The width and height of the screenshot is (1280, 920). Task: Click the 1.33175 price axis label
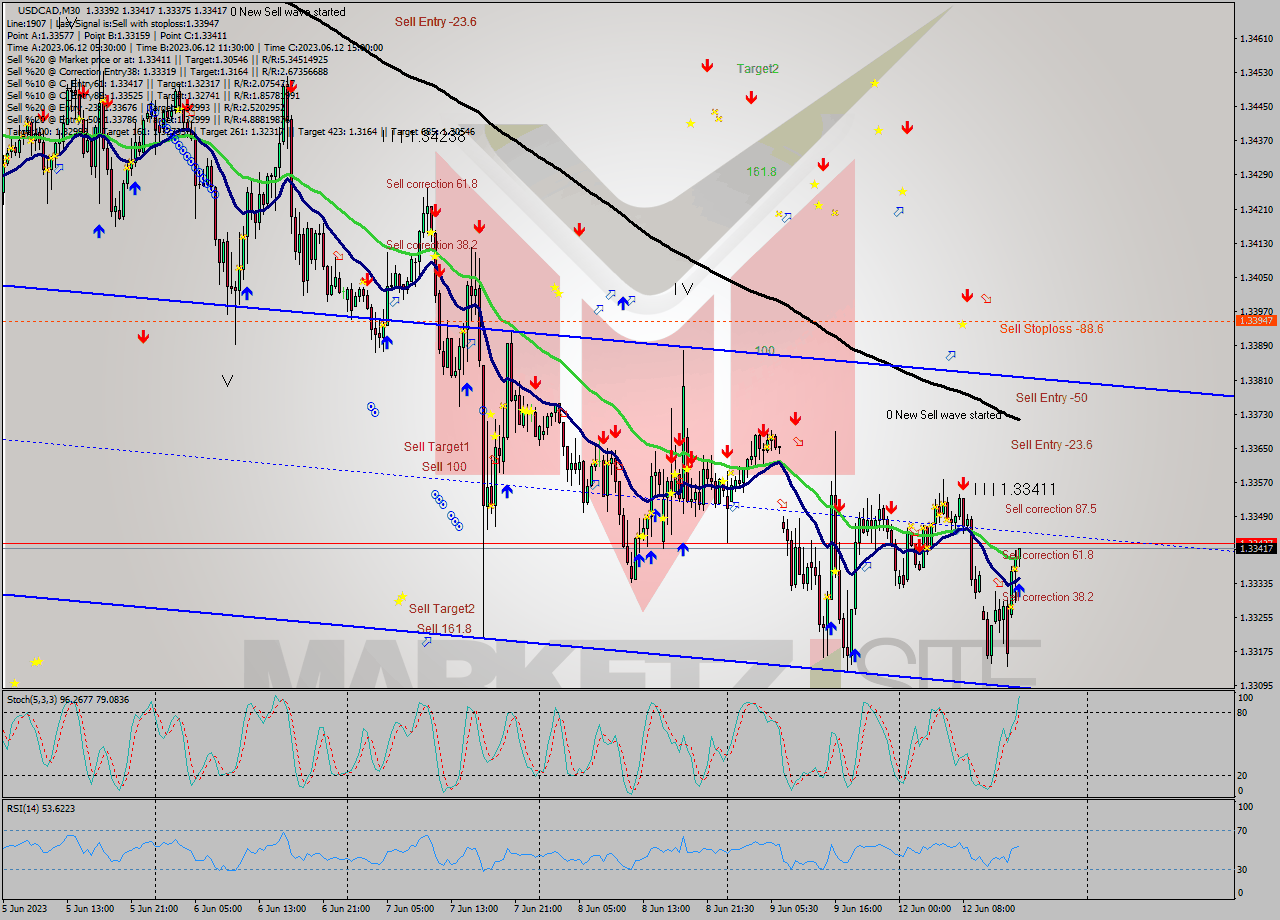[1255, 651]
